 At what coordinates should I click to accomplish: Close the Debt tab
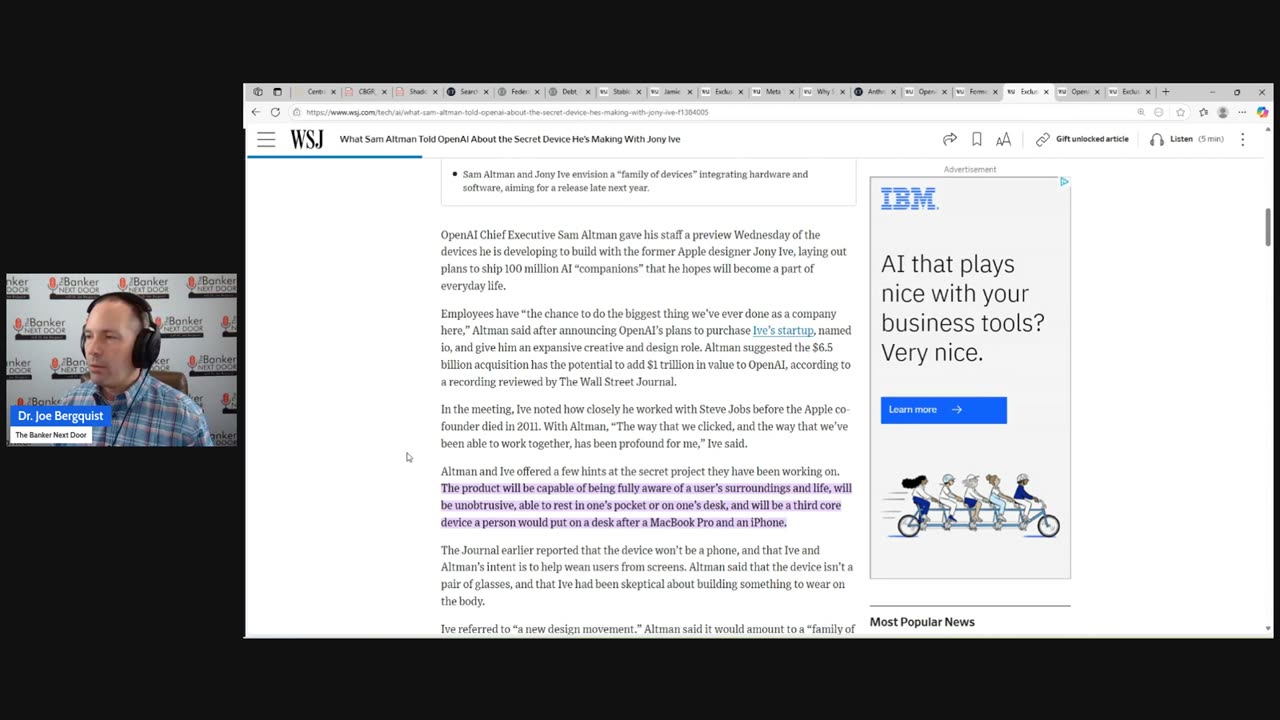[x=588, y=92]
